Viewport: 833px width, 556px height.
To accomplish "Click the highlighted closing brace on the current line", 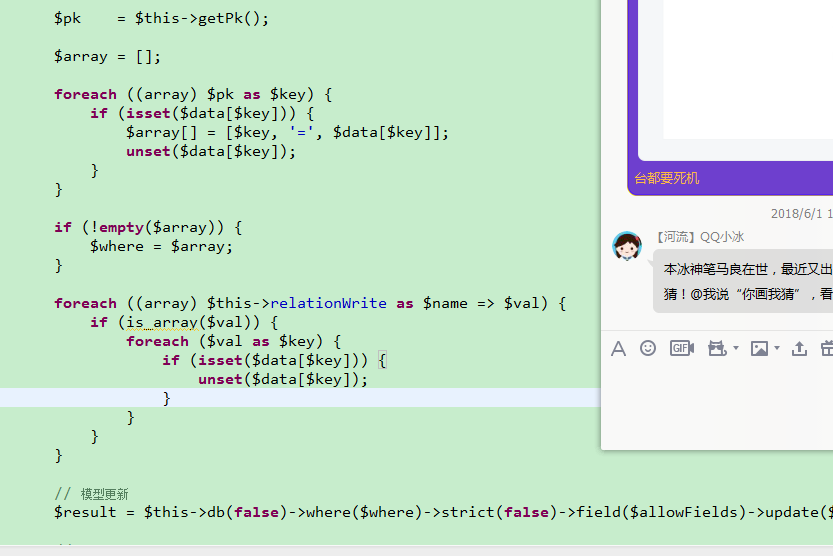I will point(166,398).
